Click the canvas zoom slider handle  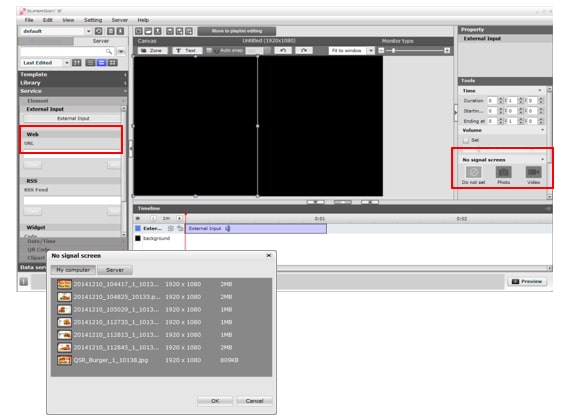coord(393,51)
